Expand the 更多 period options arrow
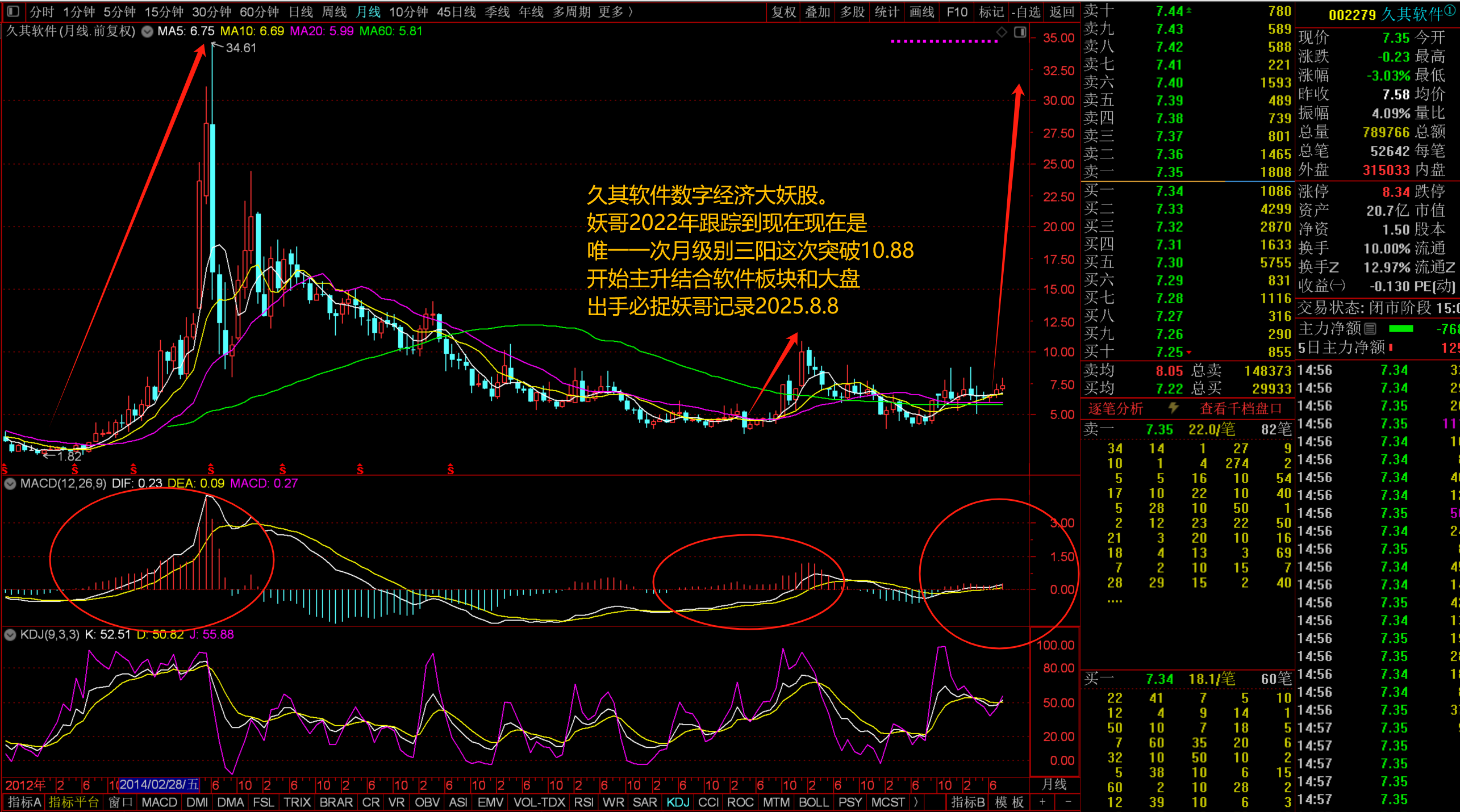This screenshot has height=812, width=1460. pos(631,11)
